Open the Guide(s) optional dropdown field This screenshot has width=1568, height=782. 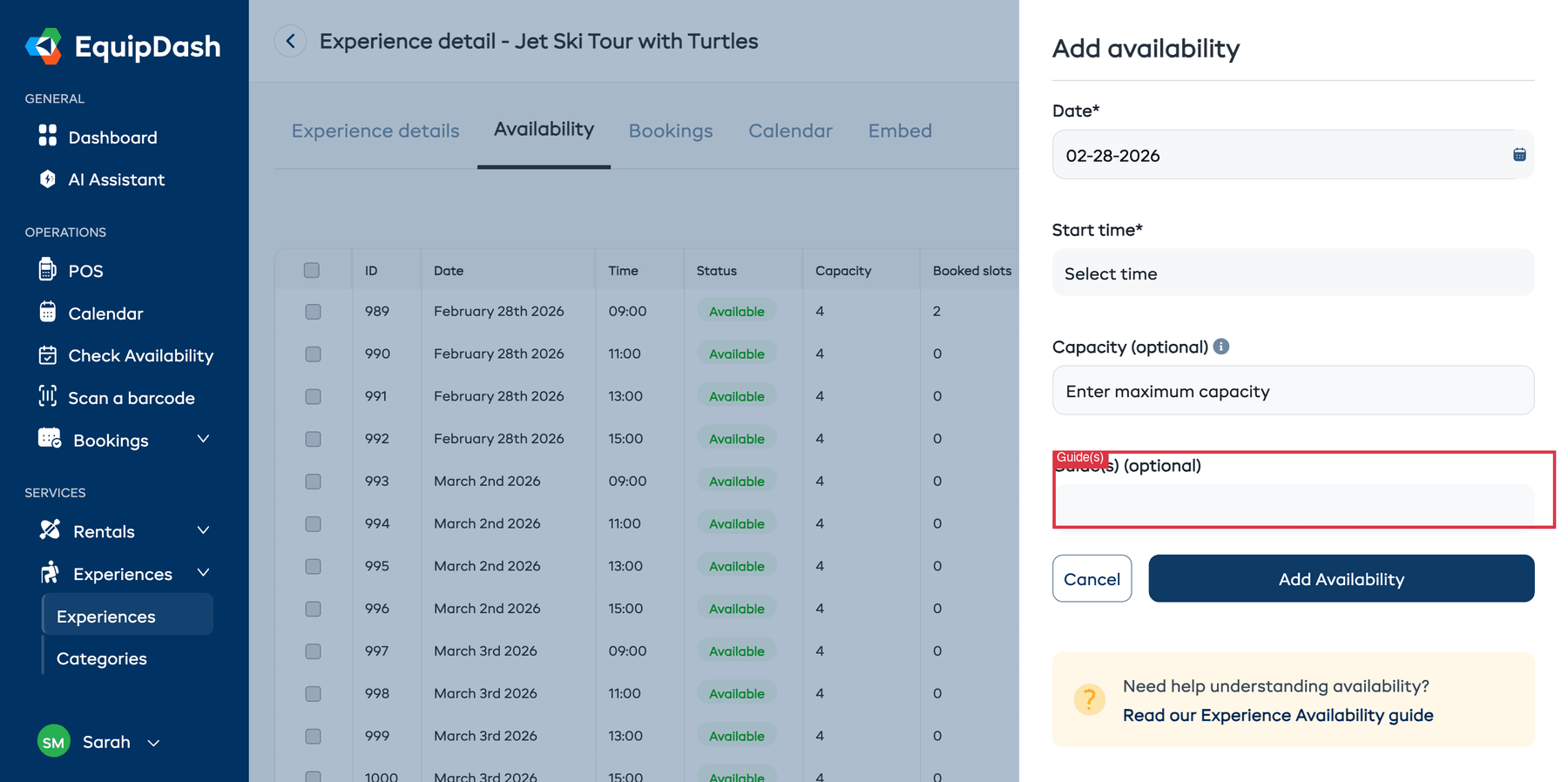[1293, 505]
